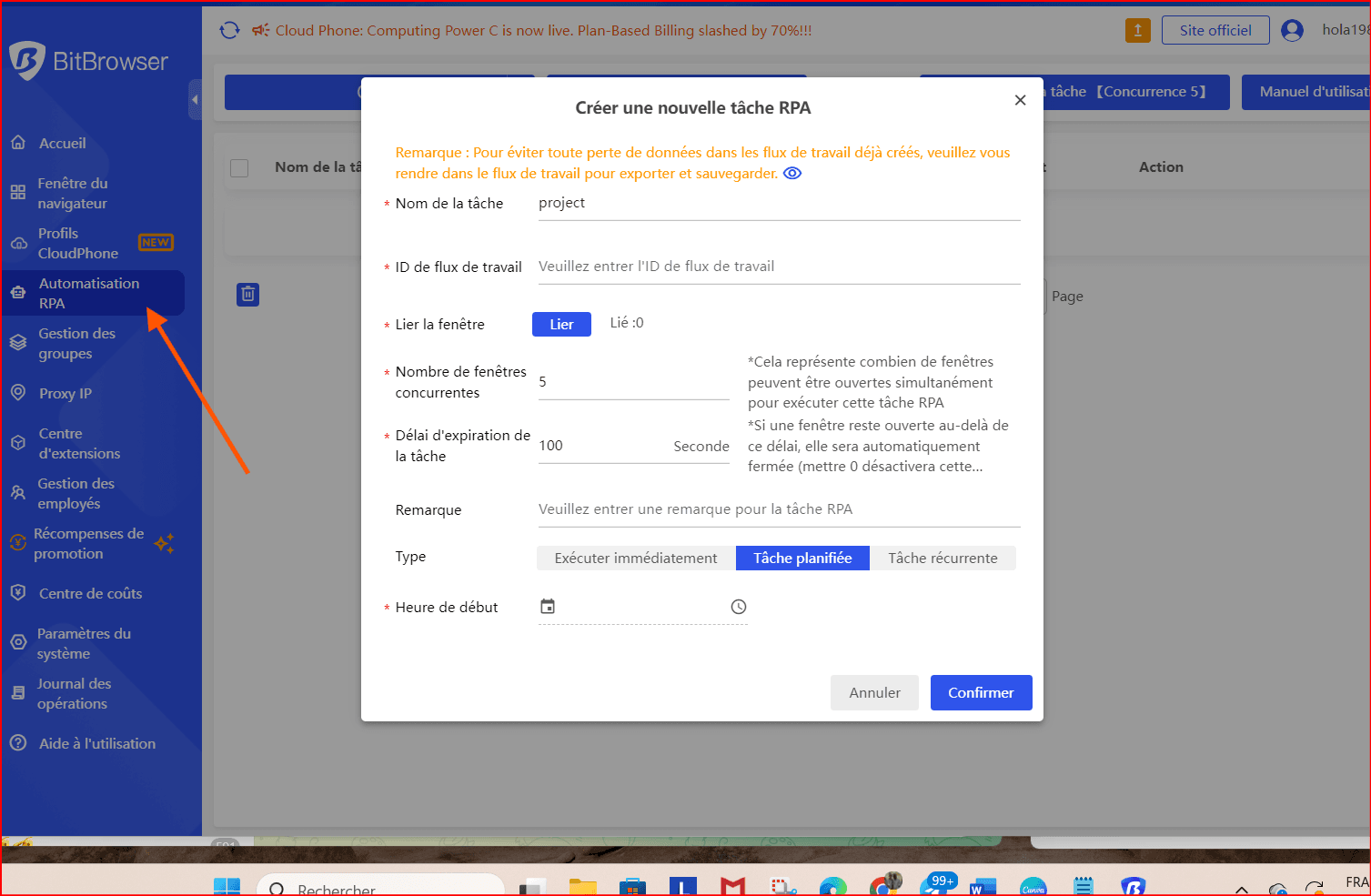1371x896 pixels.
Task: Click the blue trash delete icon
Action: point(247,295)
